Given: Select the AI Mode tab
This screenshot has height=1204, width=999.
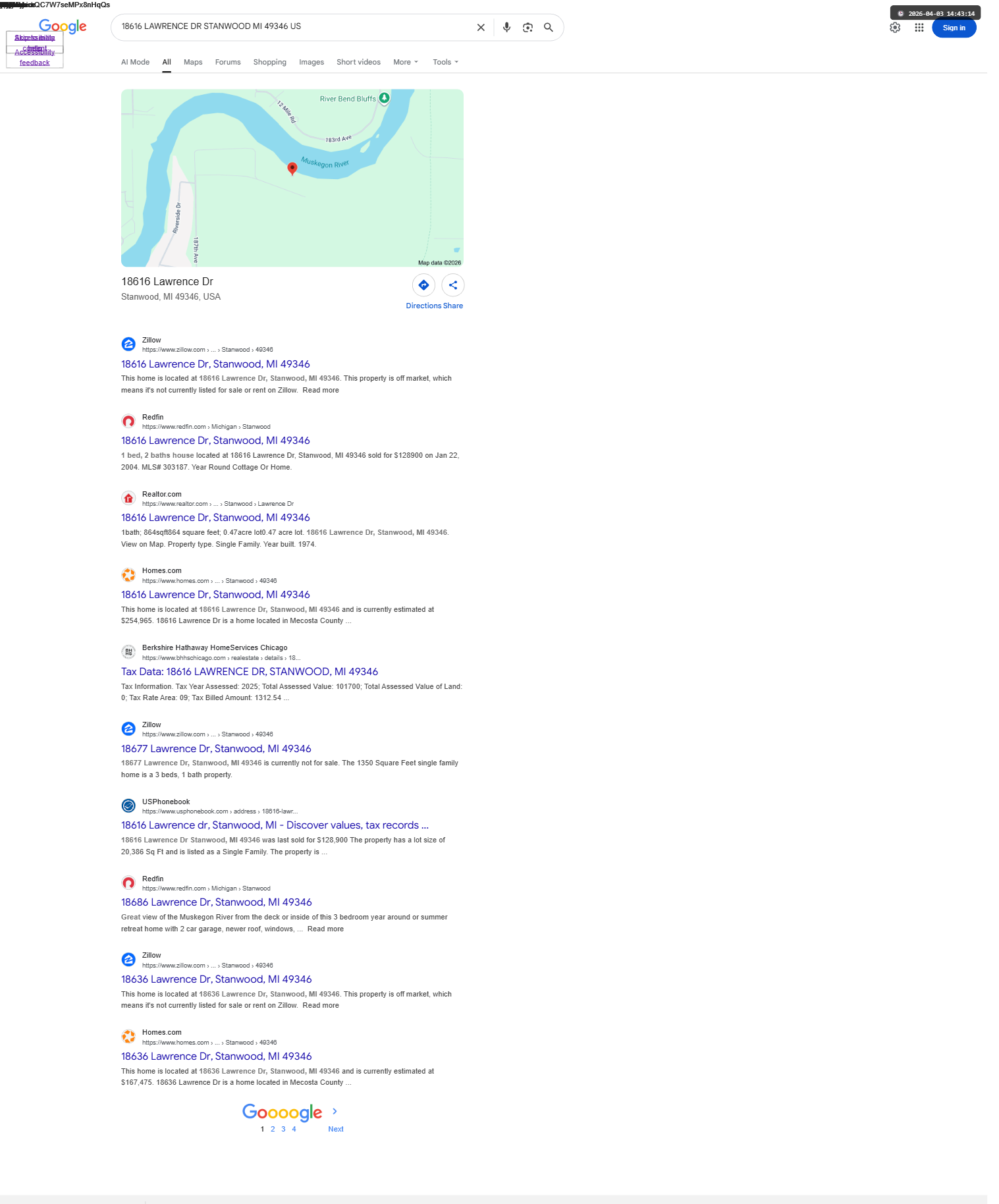Looking at the screenshot, I should 135,62.
